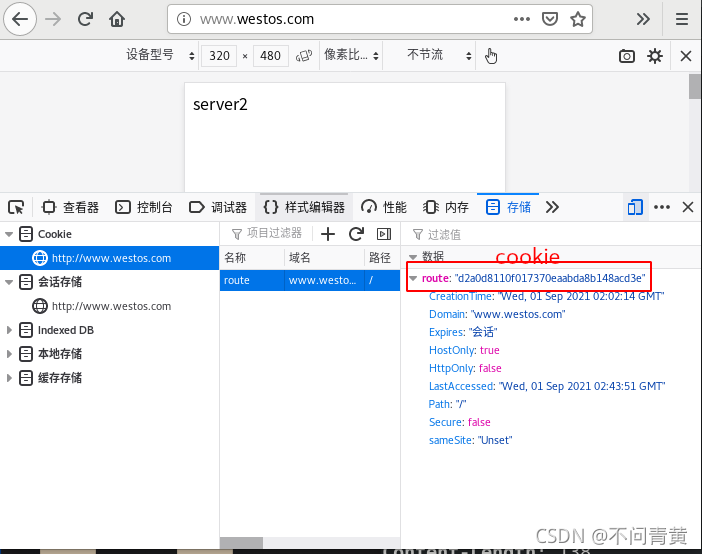Select http://www.westos.com under Cookie

[109, 258]
